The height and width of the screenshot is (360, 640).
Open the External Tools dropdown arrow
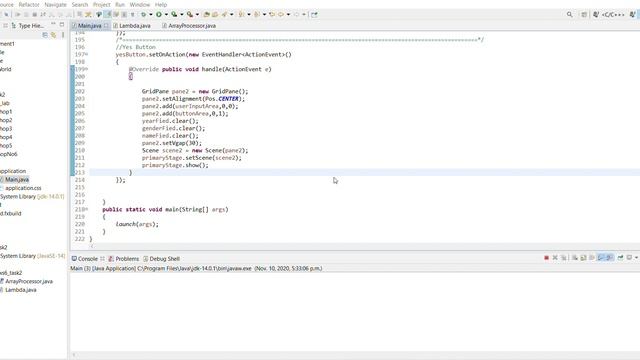pos(197,14)
